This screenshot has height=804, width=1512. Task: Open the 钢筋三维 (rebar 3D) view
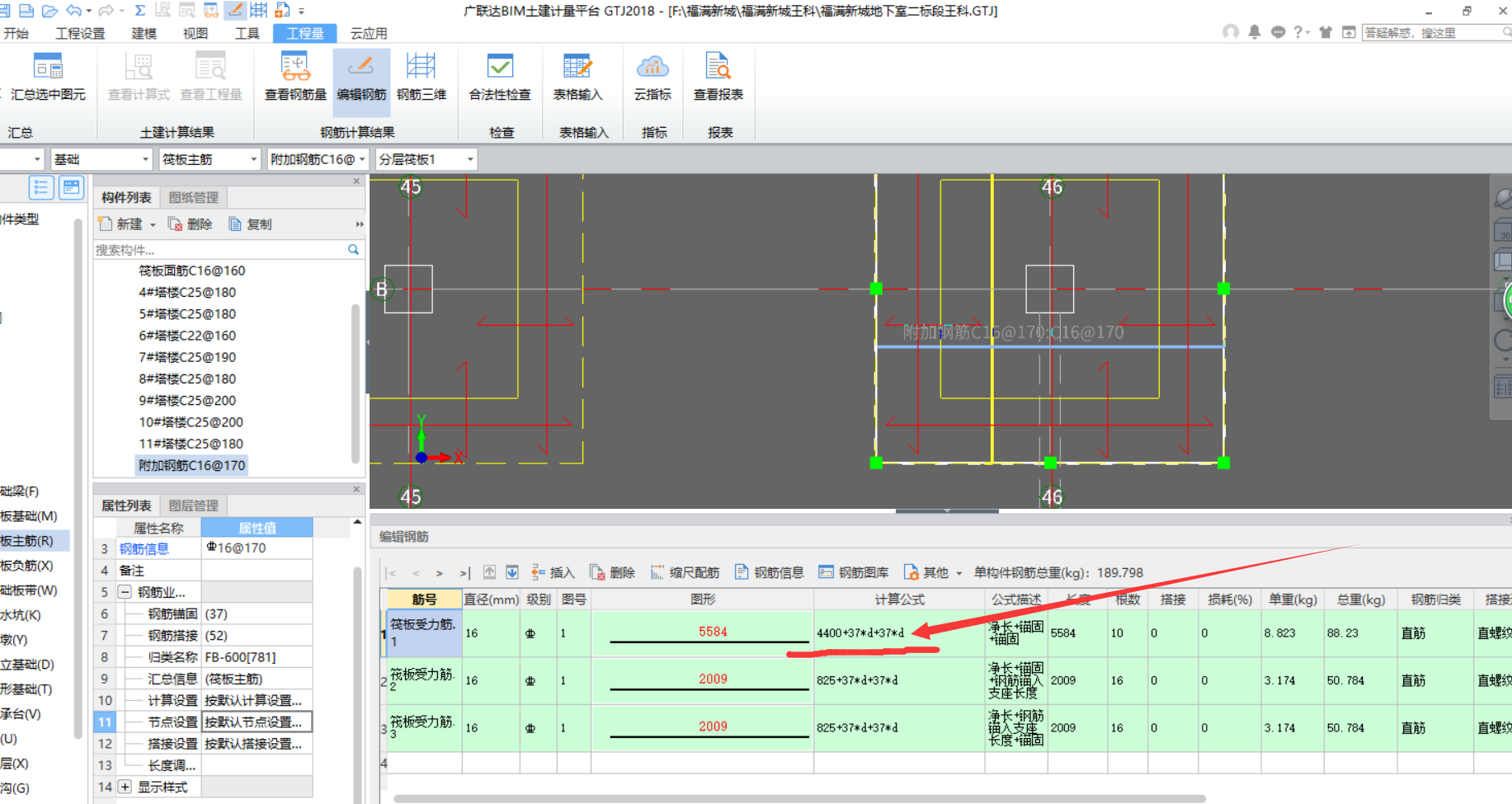(x=422, y=76)
